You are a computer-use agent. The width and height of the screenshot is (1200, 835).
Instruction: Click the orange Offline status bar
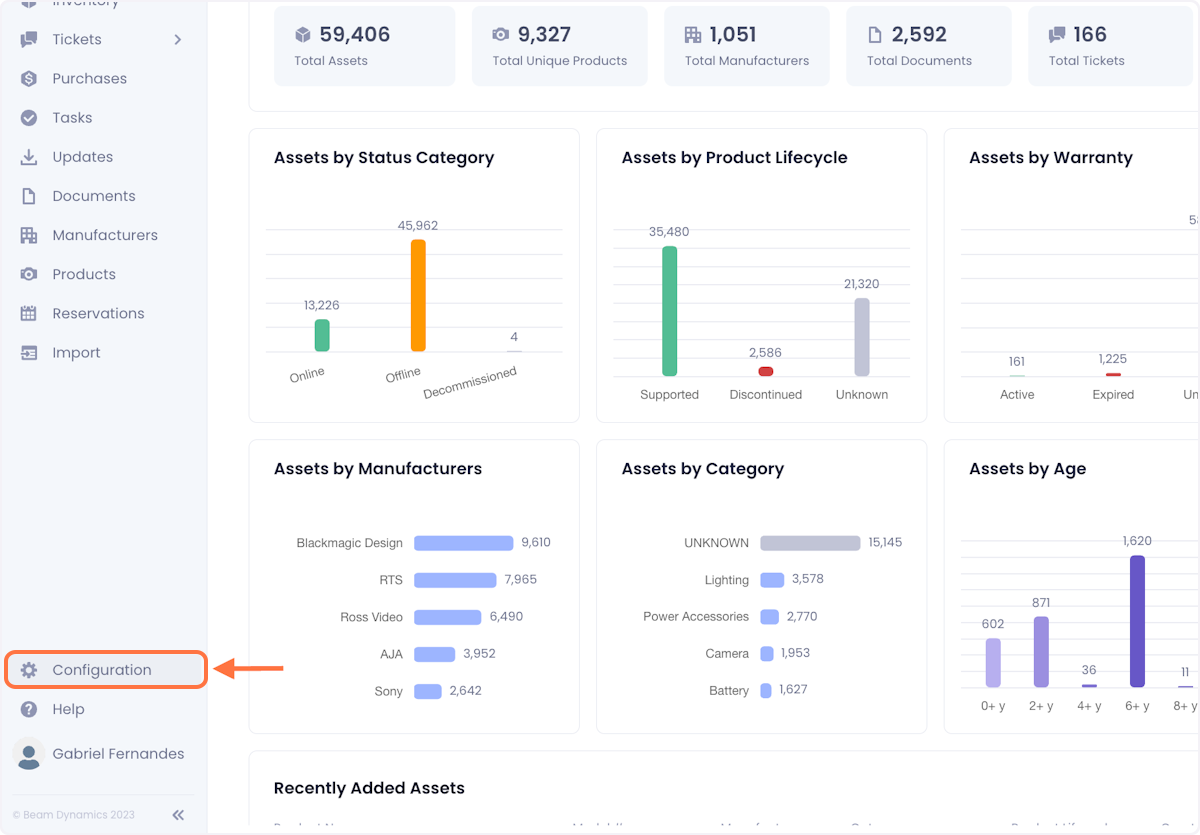(418, 295)
